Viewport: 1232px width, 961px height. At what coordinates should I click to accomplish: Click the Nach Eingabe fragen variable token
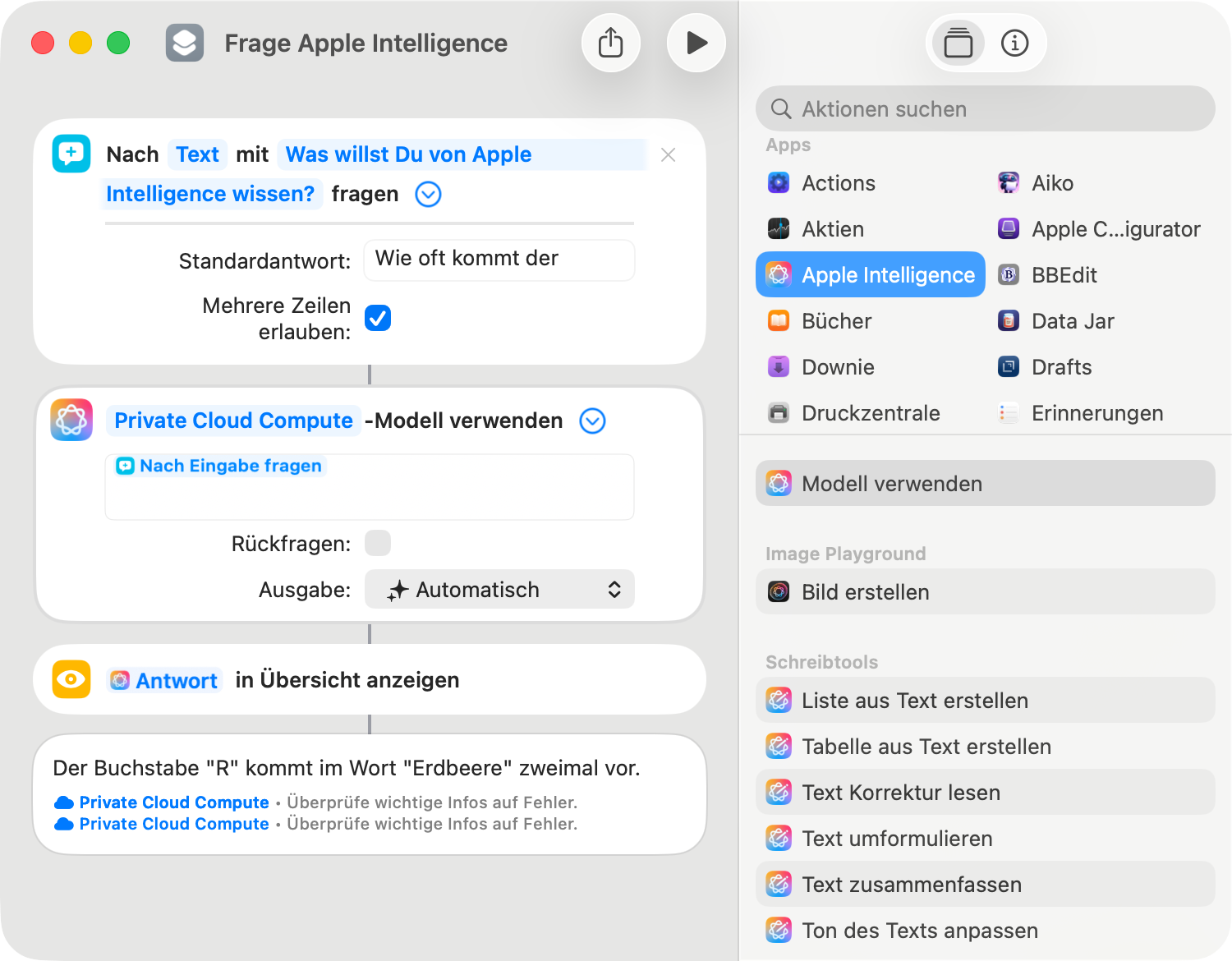(219, 466)
